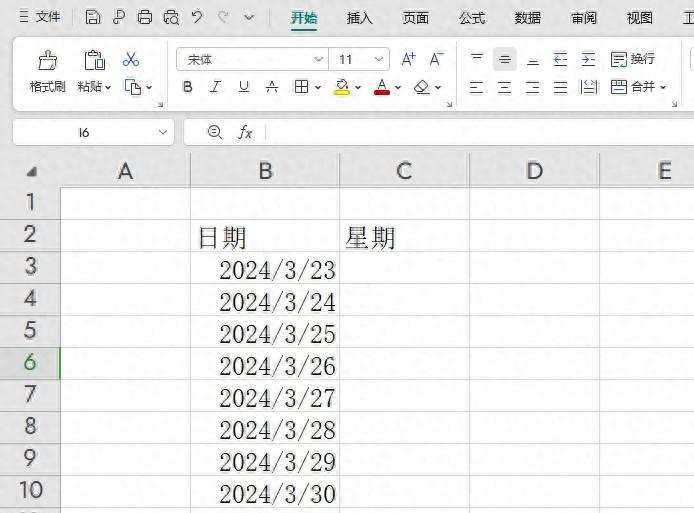The height and width of the screenshot is (513, 694).
Task: Click in the formula bar input
Action: point(480,132)
